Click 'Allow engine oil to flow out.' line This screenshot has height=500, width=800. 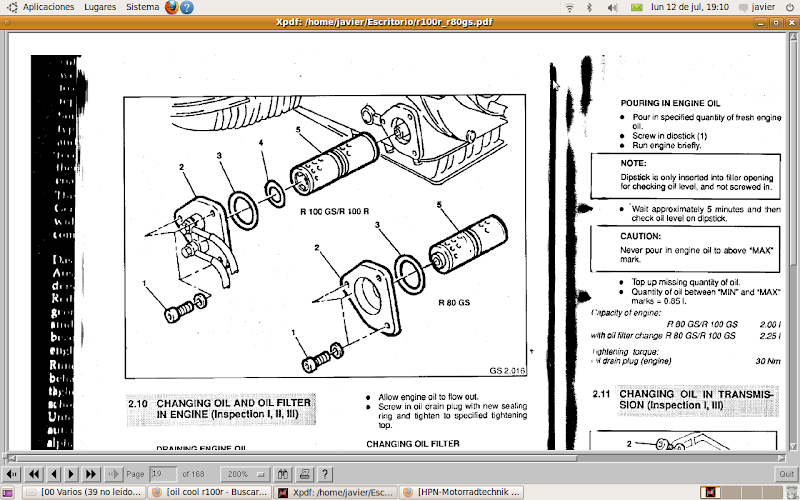pos(429,397)
